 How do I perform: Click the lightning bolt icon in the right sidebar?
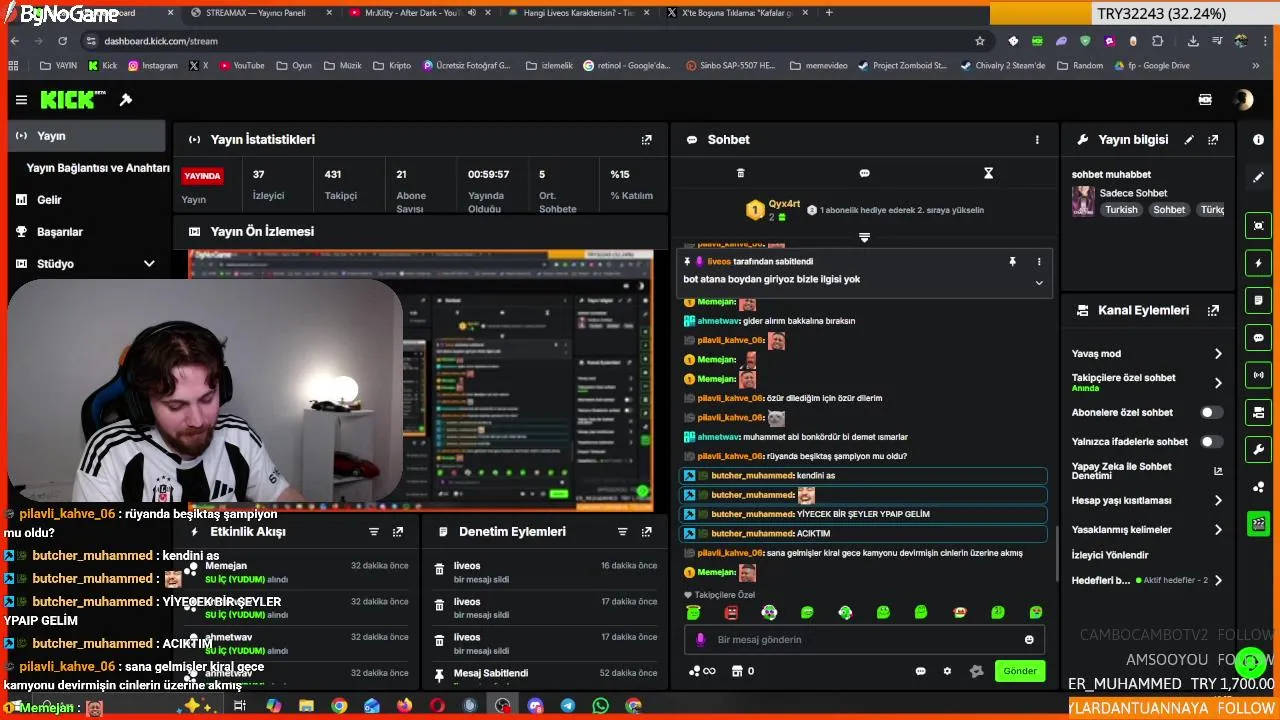[1258, 263]
